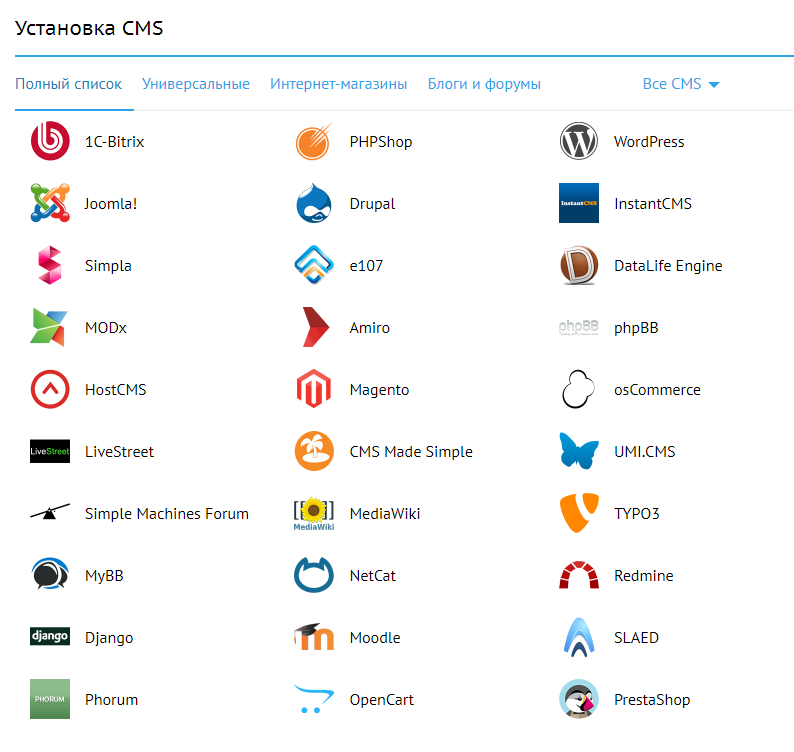Open the OpenCart text link
This screenshot has height=752, width=794.
point(381,699)
